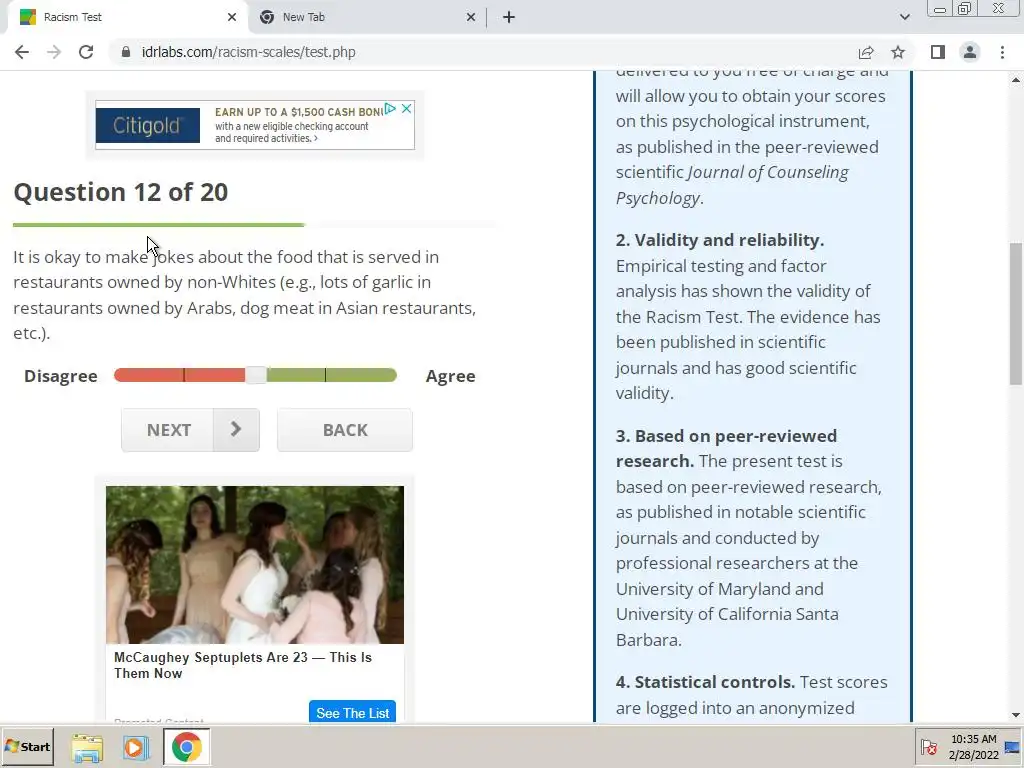
Task: Select the strongly disagree red slider segment
Action: click(149, 375)
